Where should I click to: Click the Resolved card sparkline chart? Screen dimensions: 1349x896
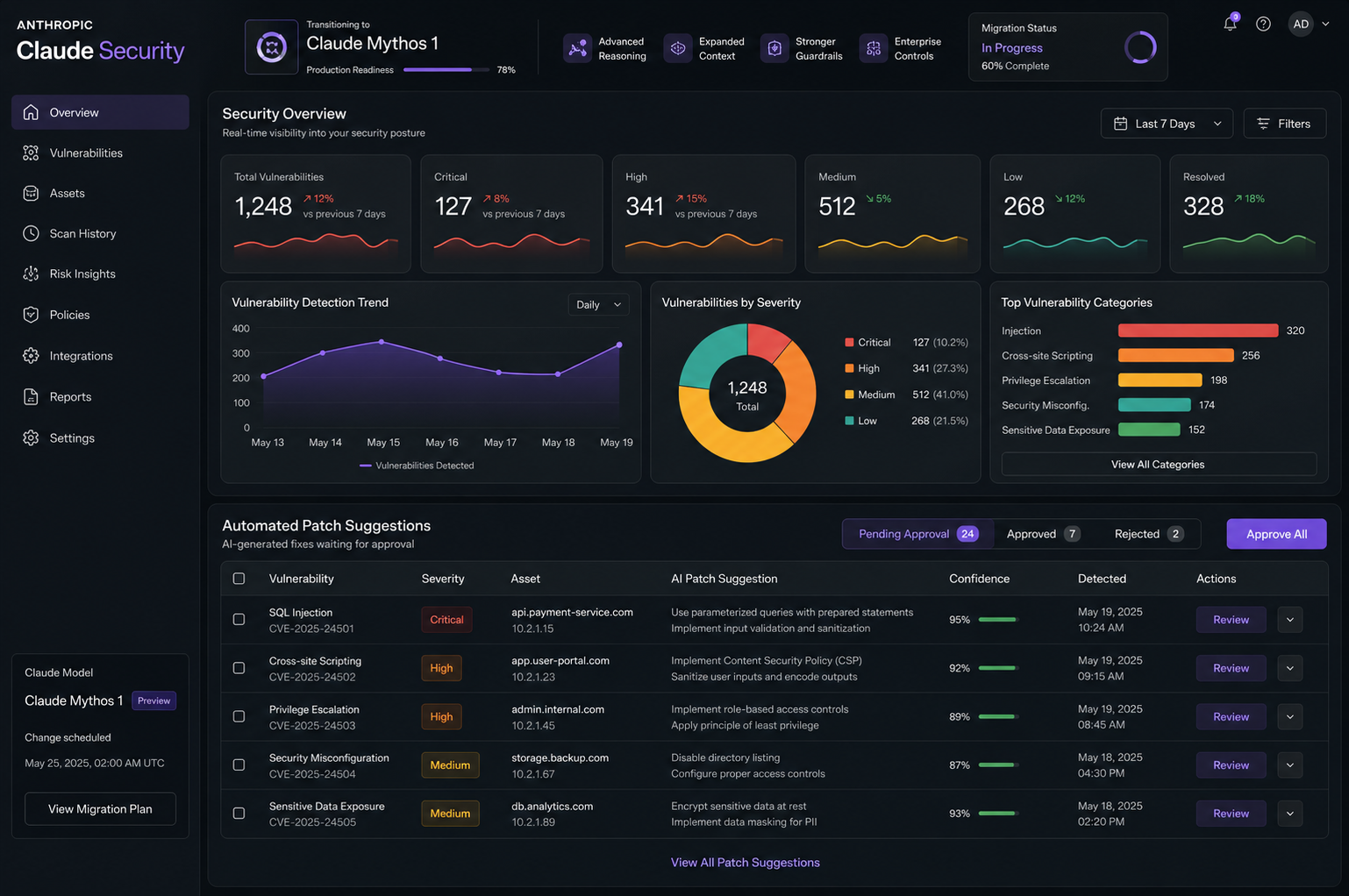pyautogui.click(x=1249, y=243)
